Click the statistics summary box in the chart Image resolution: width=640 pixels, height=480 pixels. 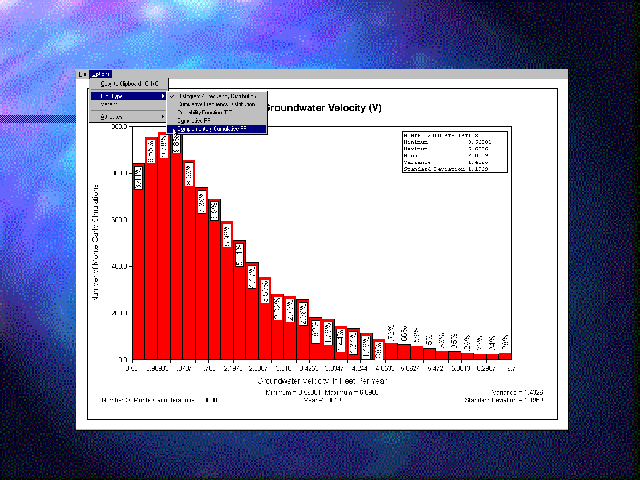point(455,152)
